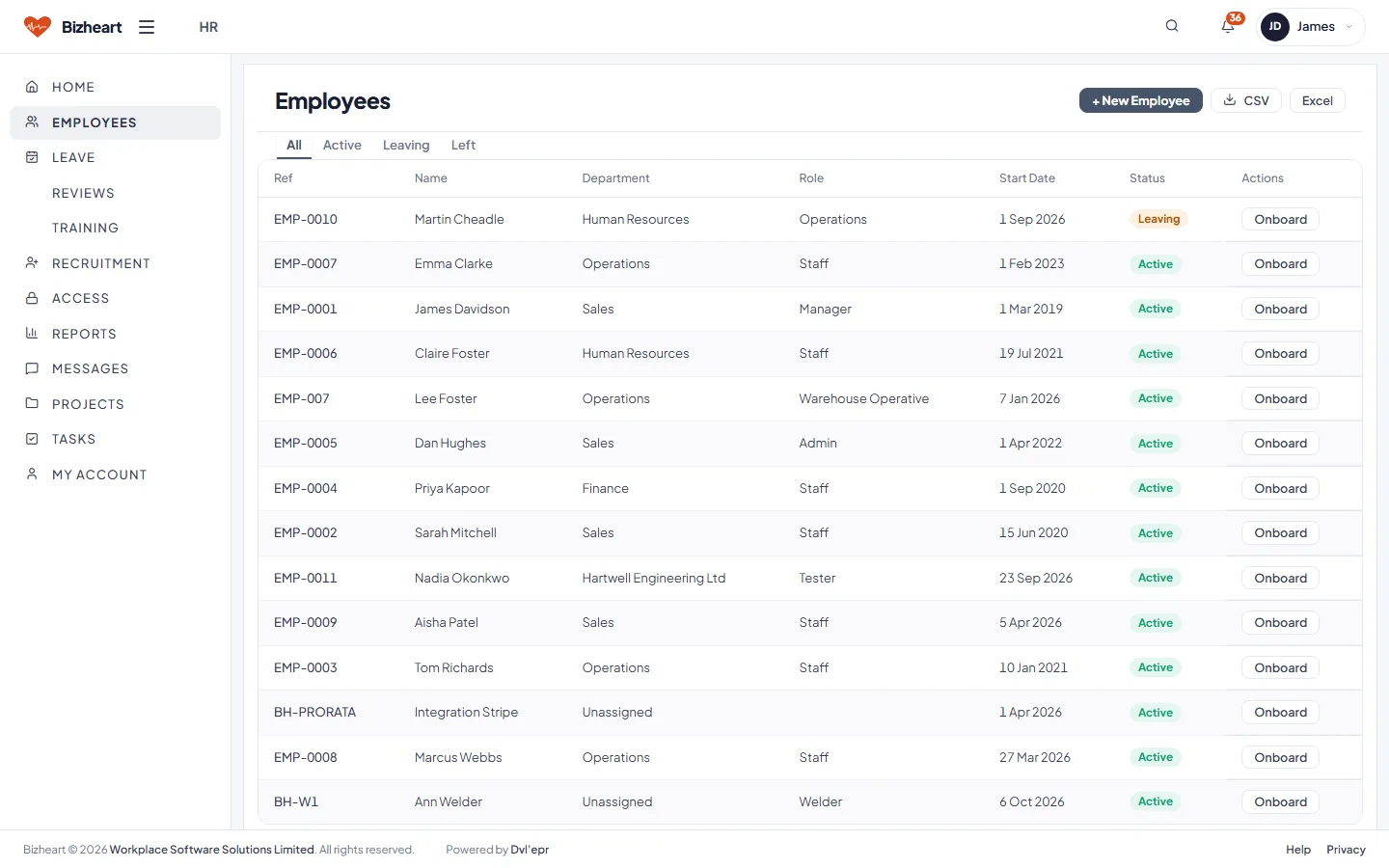
Task: Click the Tasks checkbox icon
Action: pos(32,439)
